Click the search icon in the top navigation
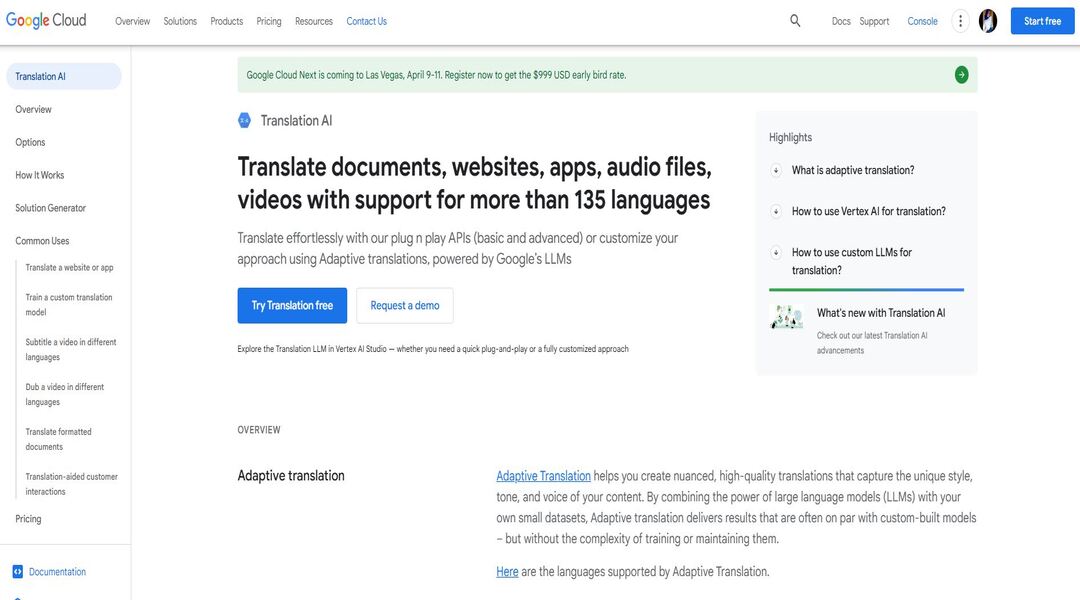Image resolution: width=1080 pixels, height=600 pixels. point(795,20)
